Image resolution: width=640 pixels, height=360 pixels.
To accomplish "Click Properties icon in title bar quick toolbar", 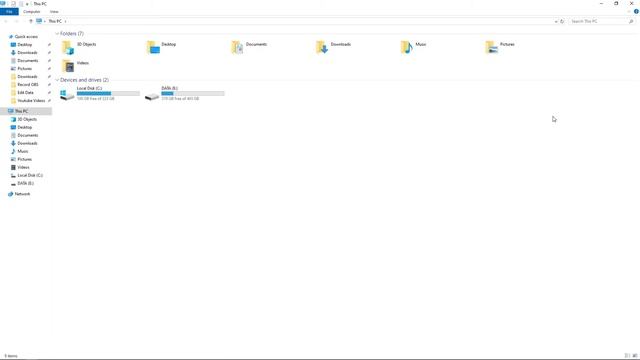I will tap(13, 4).
